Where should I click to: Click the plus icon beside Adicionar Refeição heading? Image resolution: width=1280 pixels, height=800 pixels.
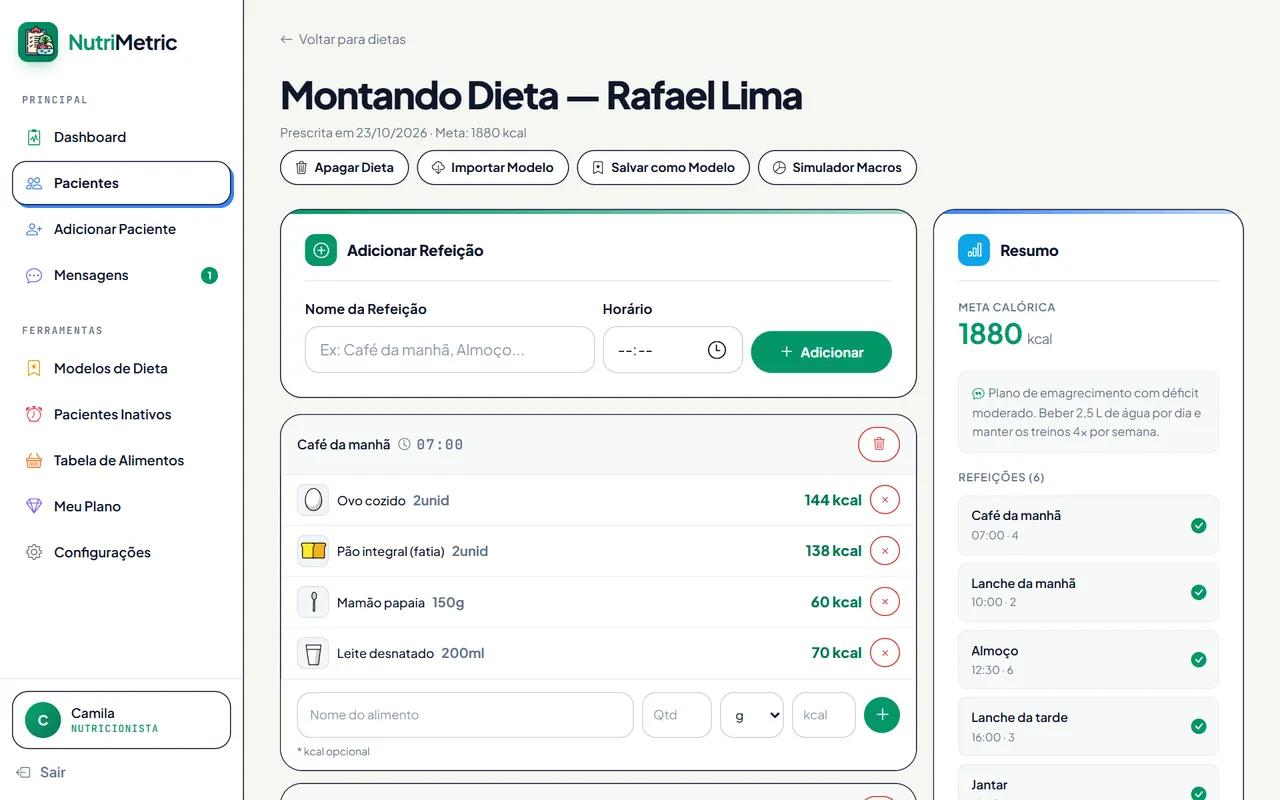[x=321, y=250]
